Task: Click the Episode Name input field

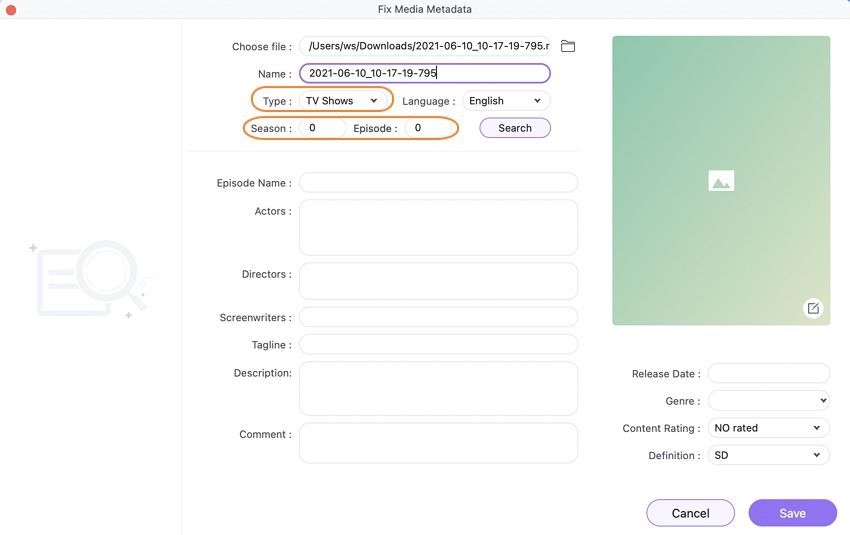Action: pyautogui.click(x=438, y=183)
